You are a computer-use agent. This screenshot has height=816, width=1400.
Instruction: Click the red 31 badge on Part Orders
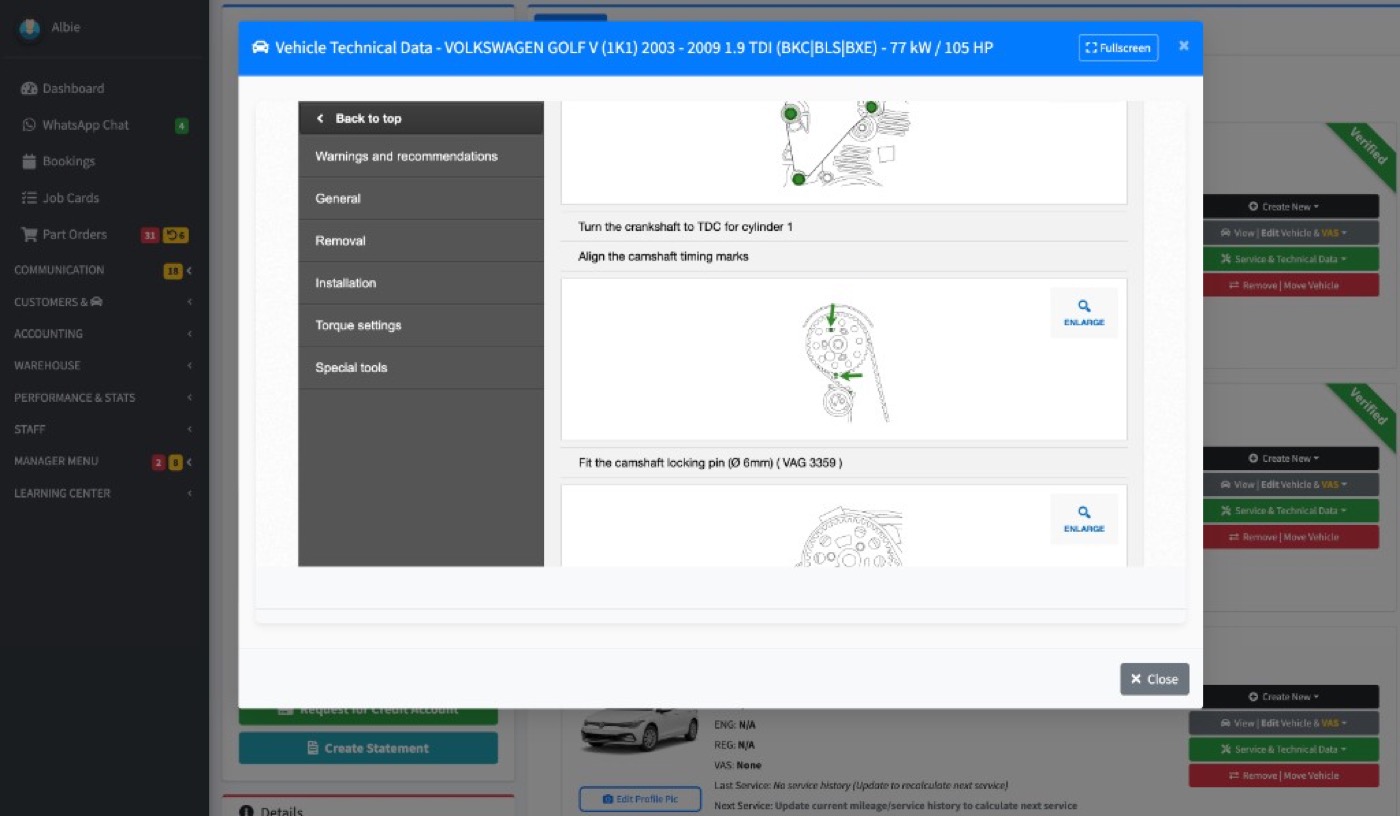pyautogui.click(x=150, y=235)
